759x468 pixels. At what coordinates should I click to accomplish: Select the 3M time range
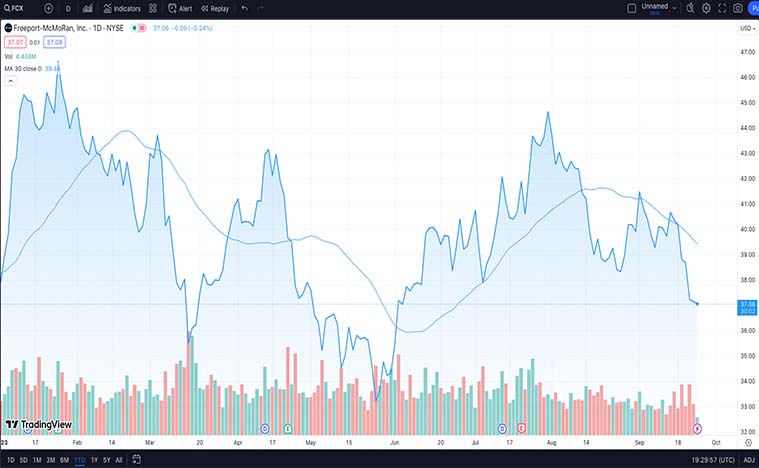click(x=50, y=460)
